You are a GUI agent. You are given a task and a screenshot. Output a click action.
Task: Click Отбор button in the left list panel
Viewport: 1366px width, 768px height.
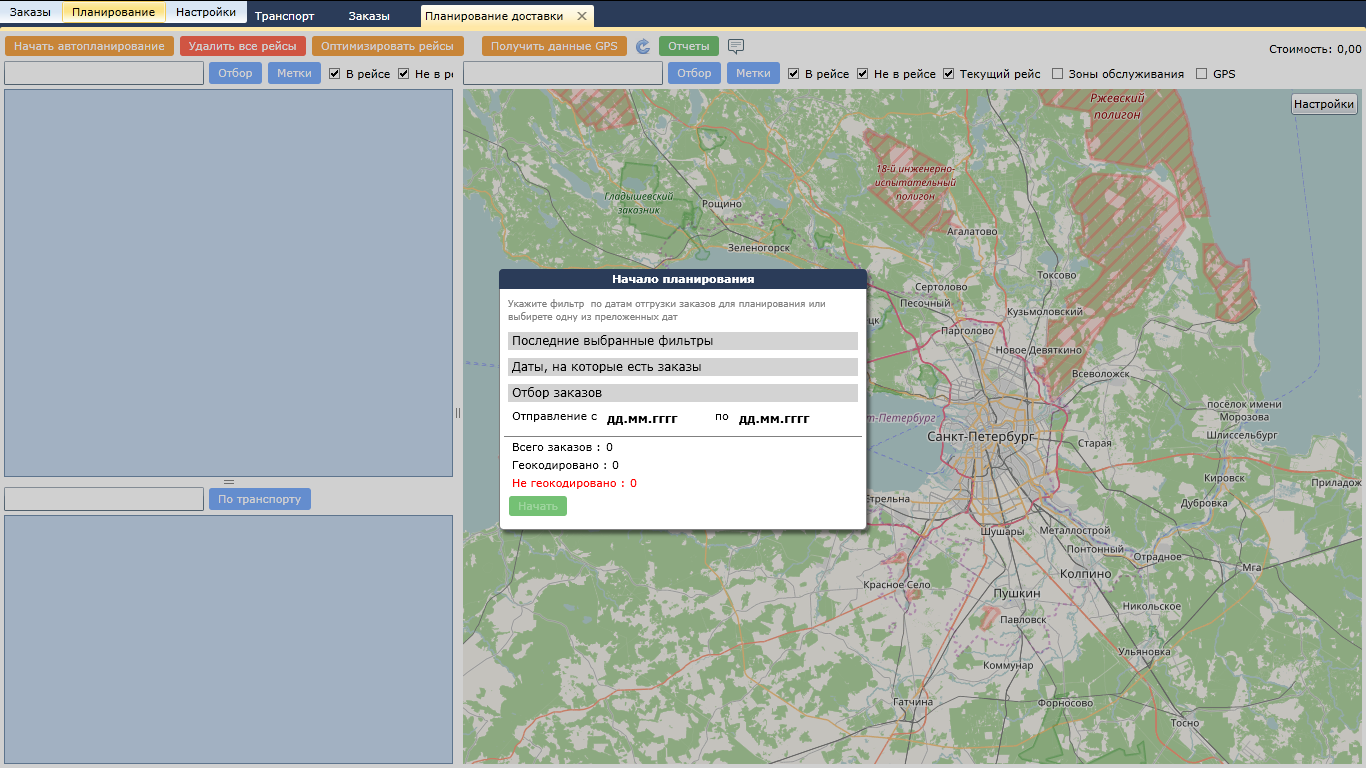[x=236, y=73]
